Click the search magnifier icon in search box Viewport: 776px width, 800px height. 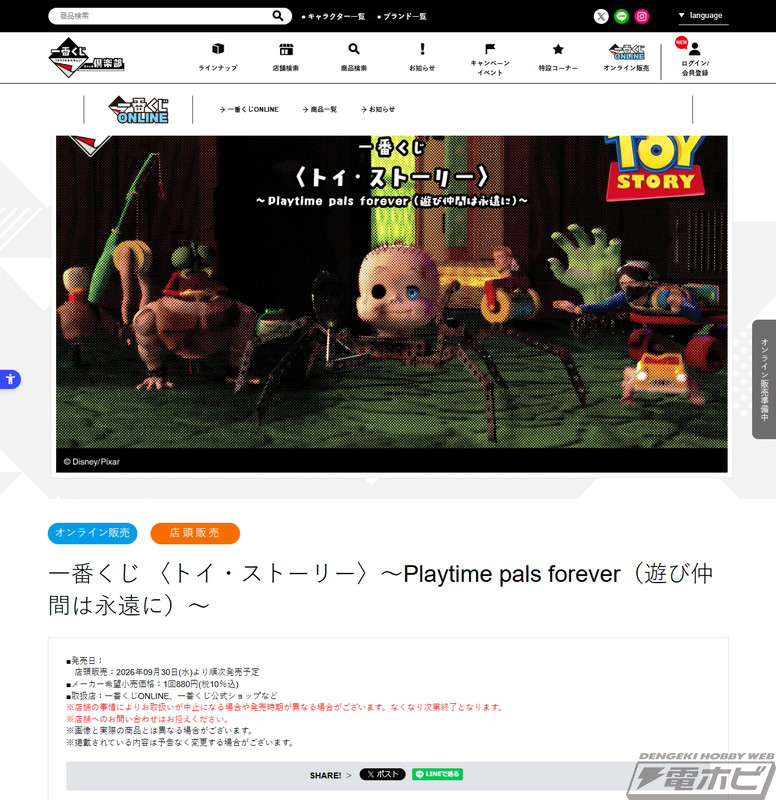pos(278,16)
